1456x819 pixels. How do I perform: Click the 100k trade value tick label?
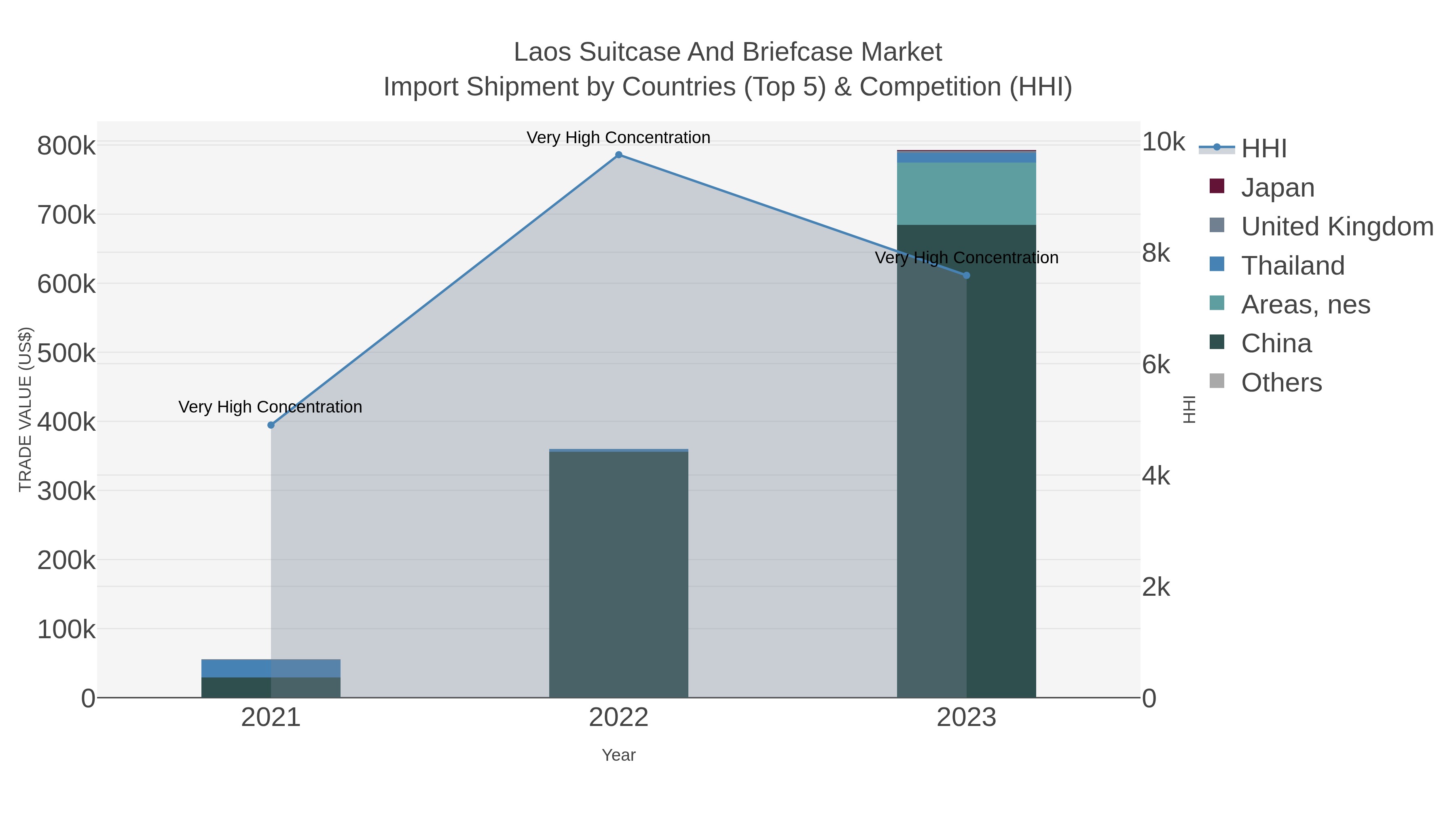(66, 629)
